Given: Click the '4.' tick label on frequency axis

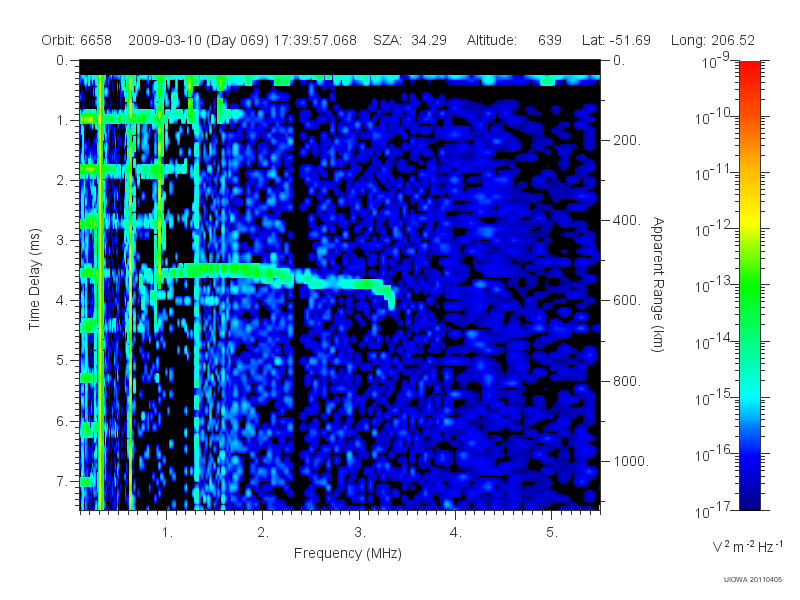Looking at the screenshot, I should 456,533.
